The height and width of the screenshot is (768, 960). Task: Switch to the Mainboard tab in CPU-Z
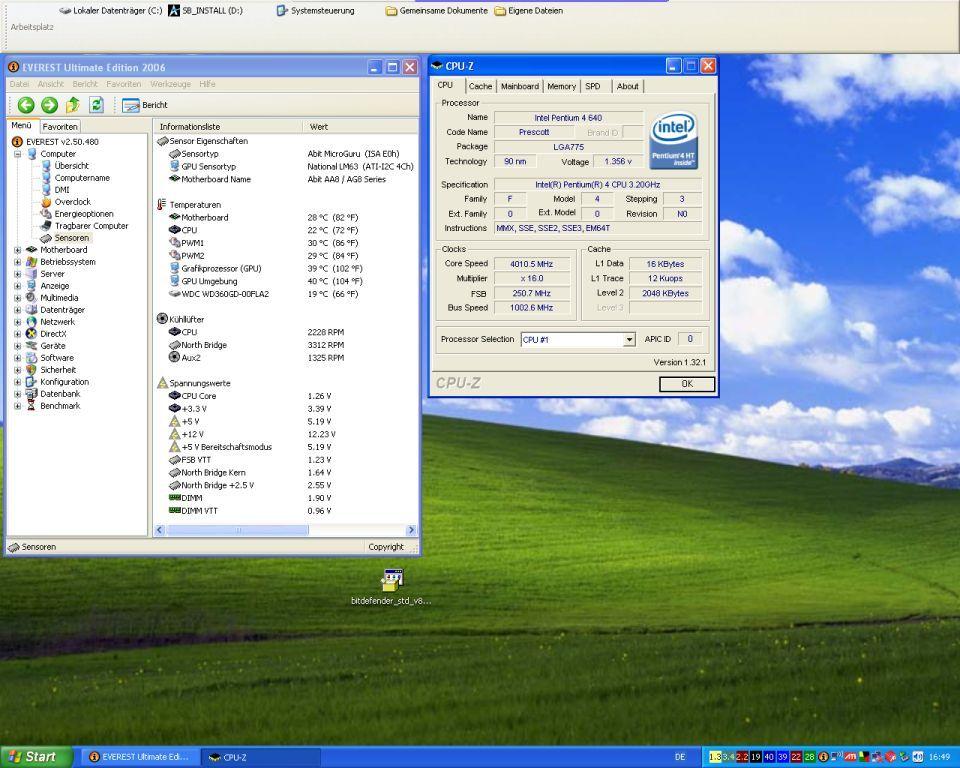point(520,86)
